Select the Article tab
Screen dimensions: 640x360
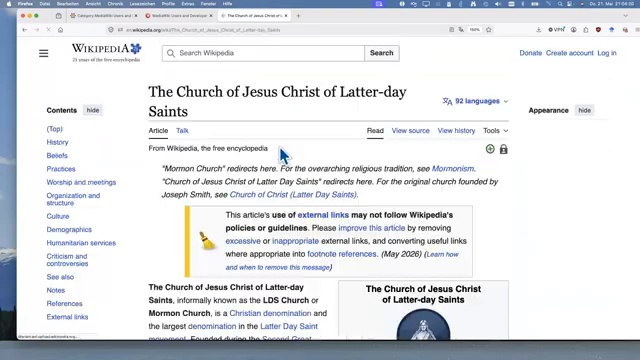[158, 131]
